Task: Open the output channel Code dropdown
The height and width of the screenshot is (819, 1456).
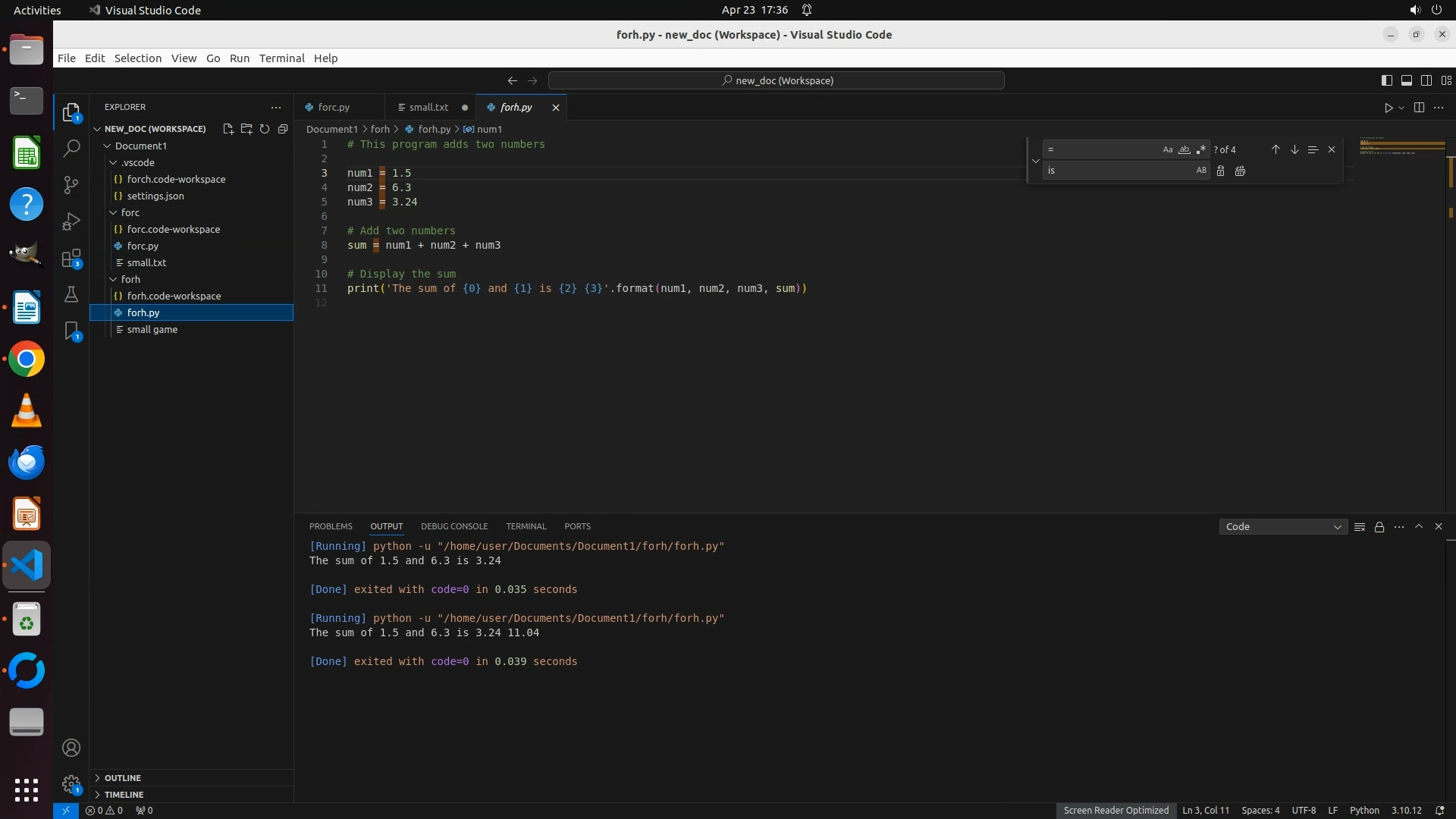Action: tap(1282, 526)
